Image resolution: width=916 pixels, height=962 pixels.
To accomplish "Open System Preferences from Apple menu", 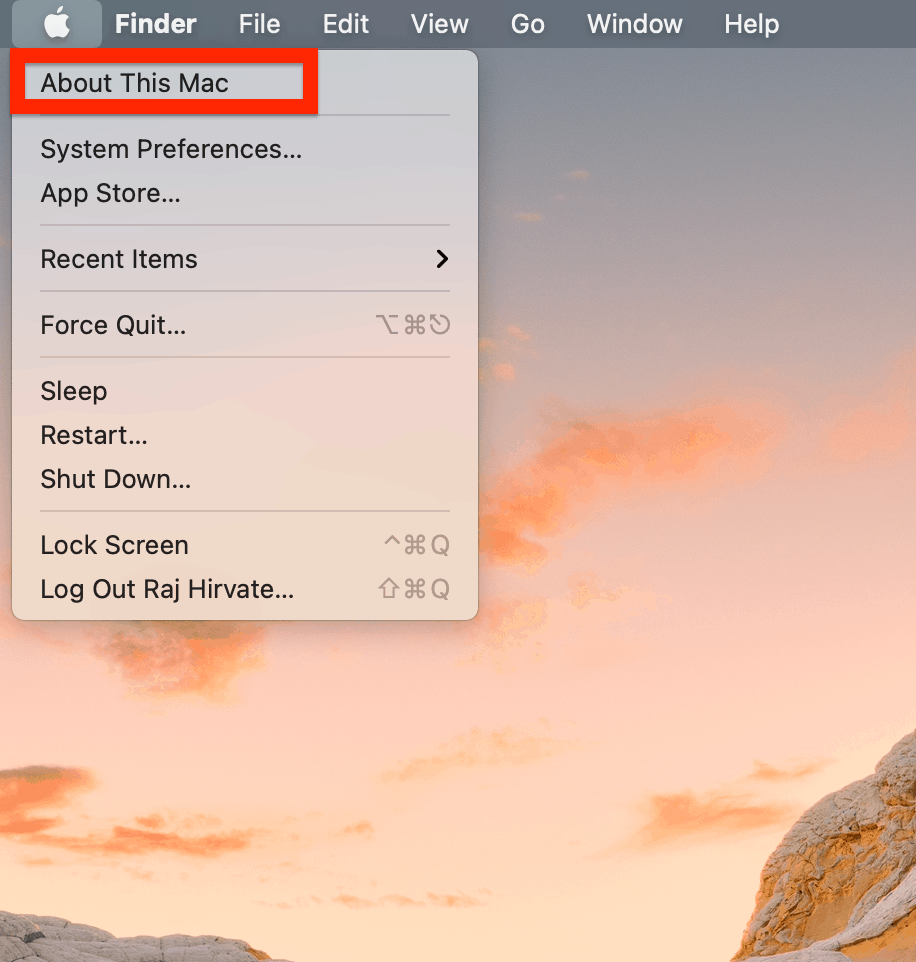I will pos(171,149).
